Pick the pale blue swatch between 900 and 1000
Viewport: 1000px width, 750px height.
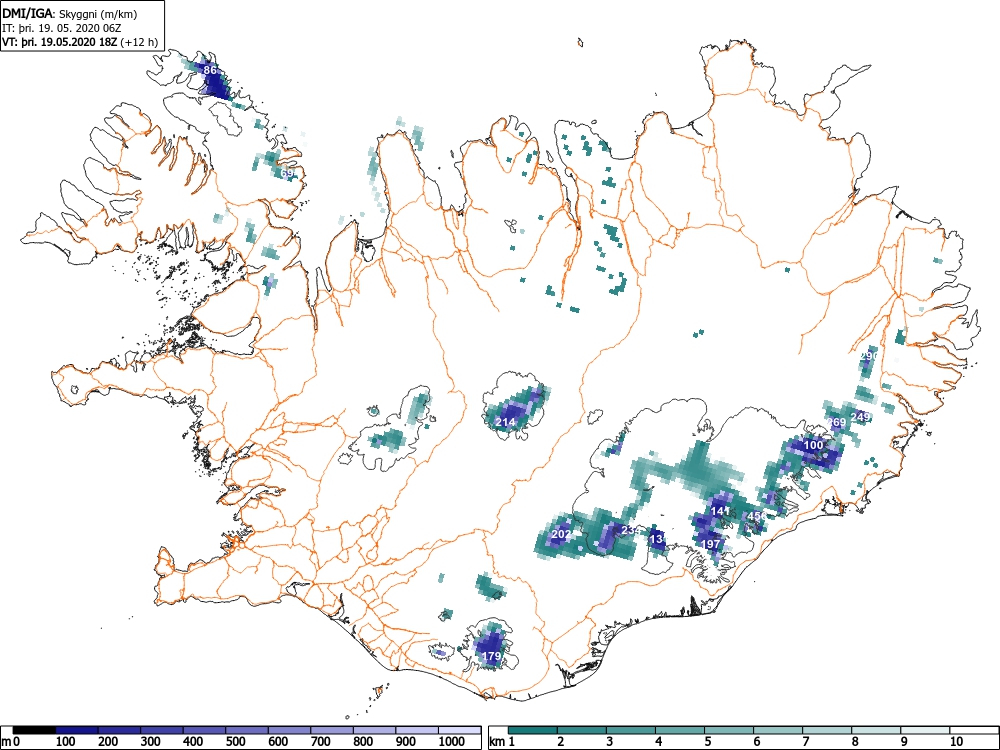click(x=417, y=730)
